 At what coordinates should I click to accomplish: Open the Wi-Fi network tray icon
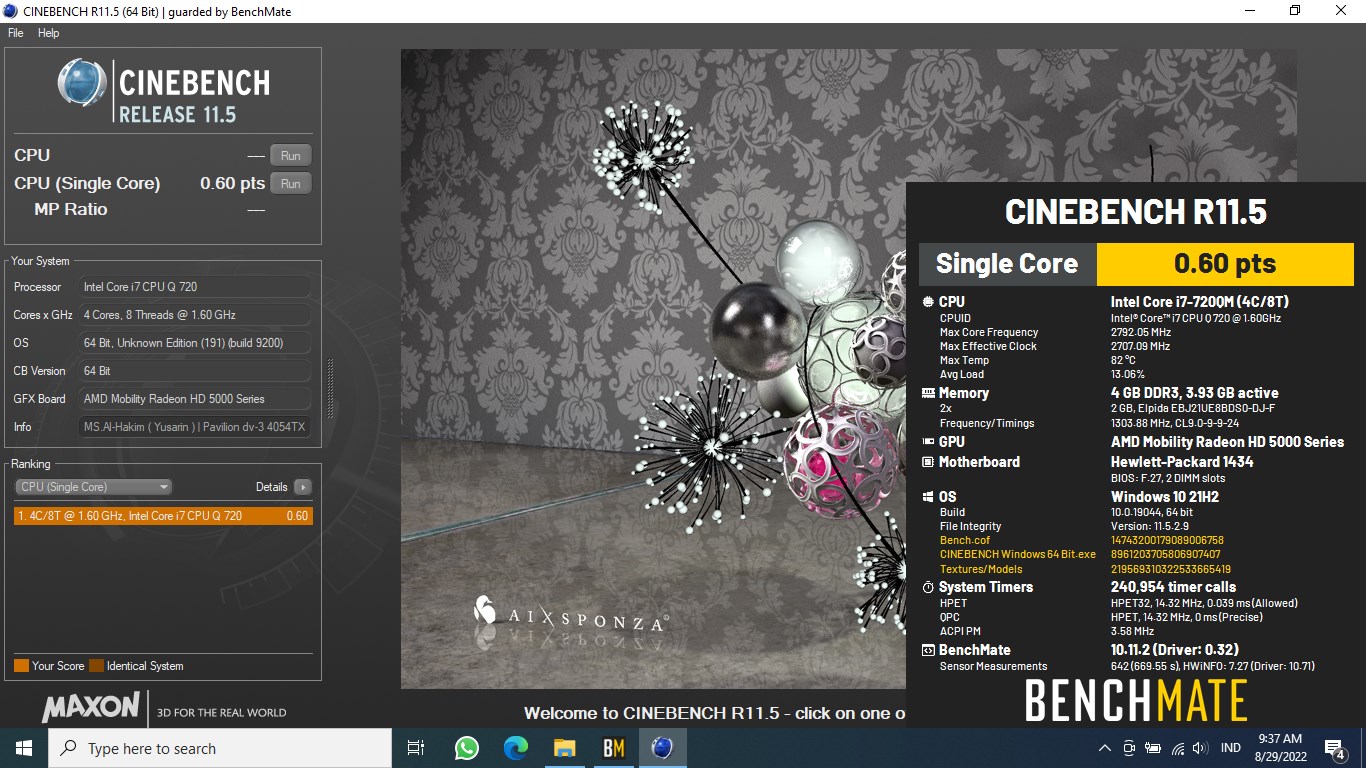1177,748
